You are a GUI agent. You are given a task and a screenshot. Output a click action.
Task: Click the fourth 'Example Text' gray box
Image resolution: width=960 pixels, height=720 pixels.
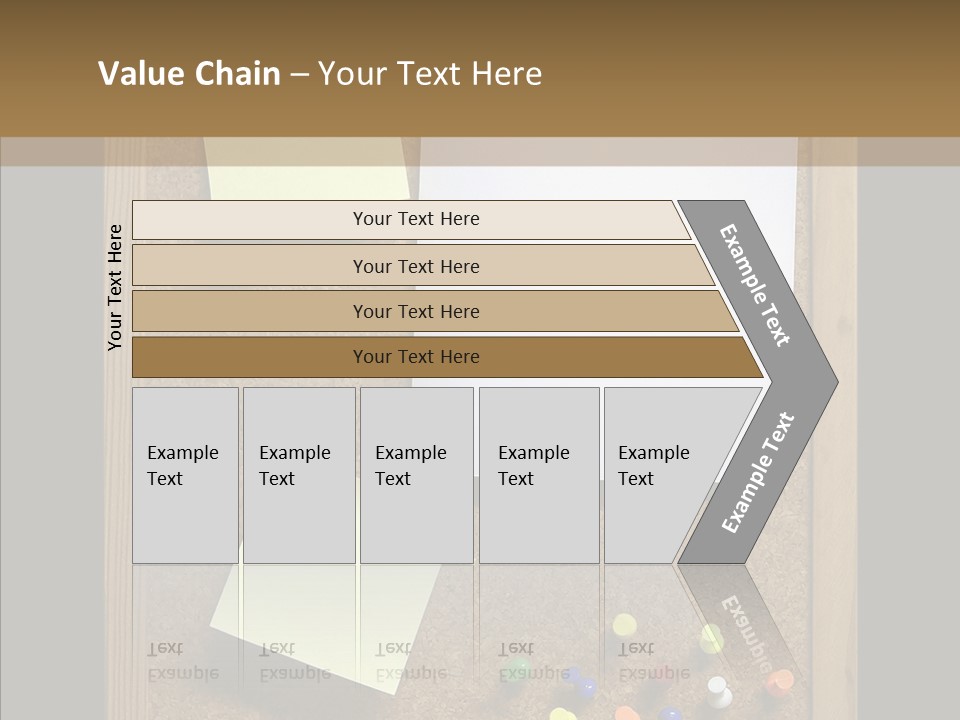click(538, 475)
